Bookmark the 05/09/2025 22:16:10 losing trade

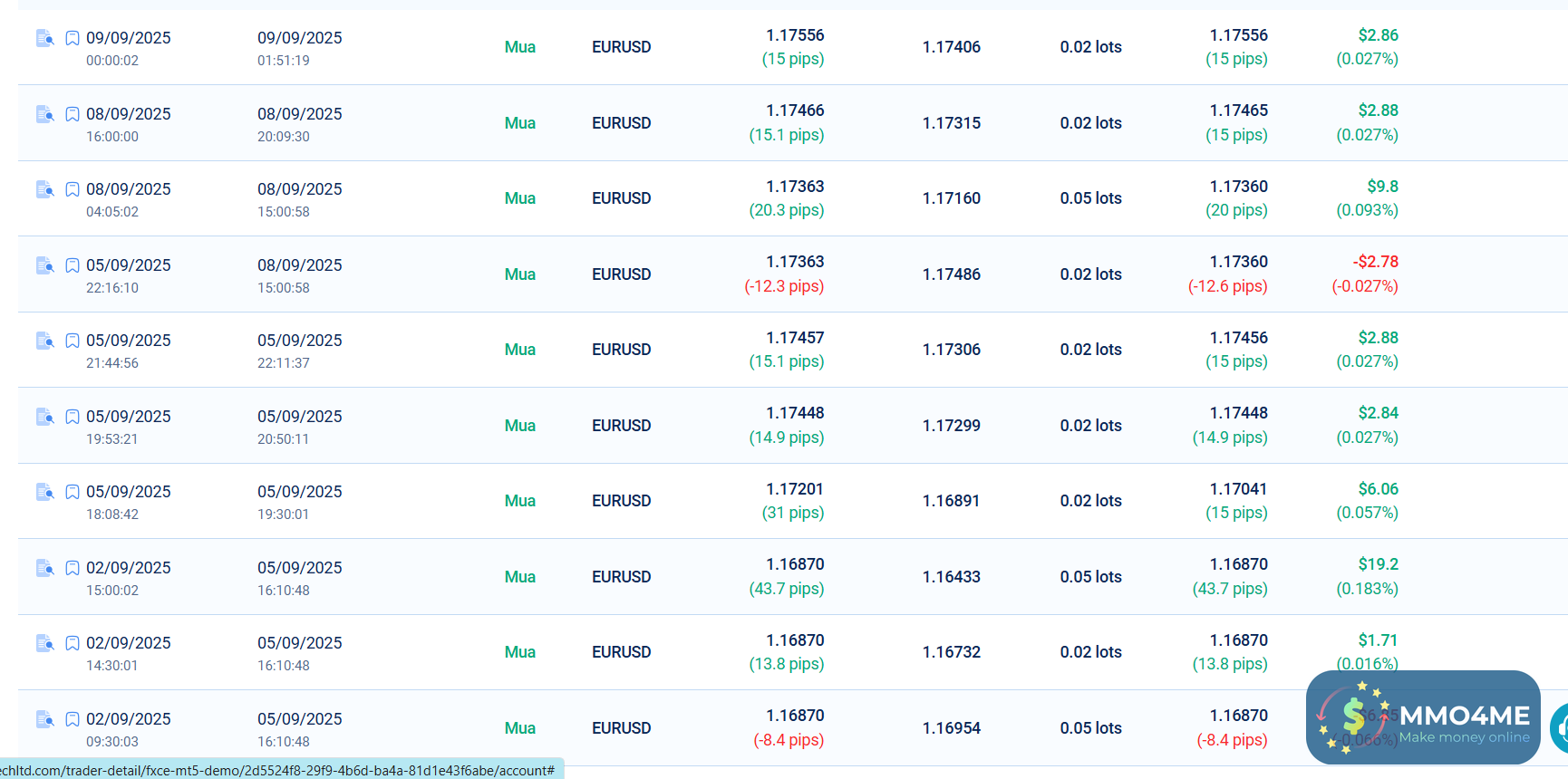click(73, 265)
